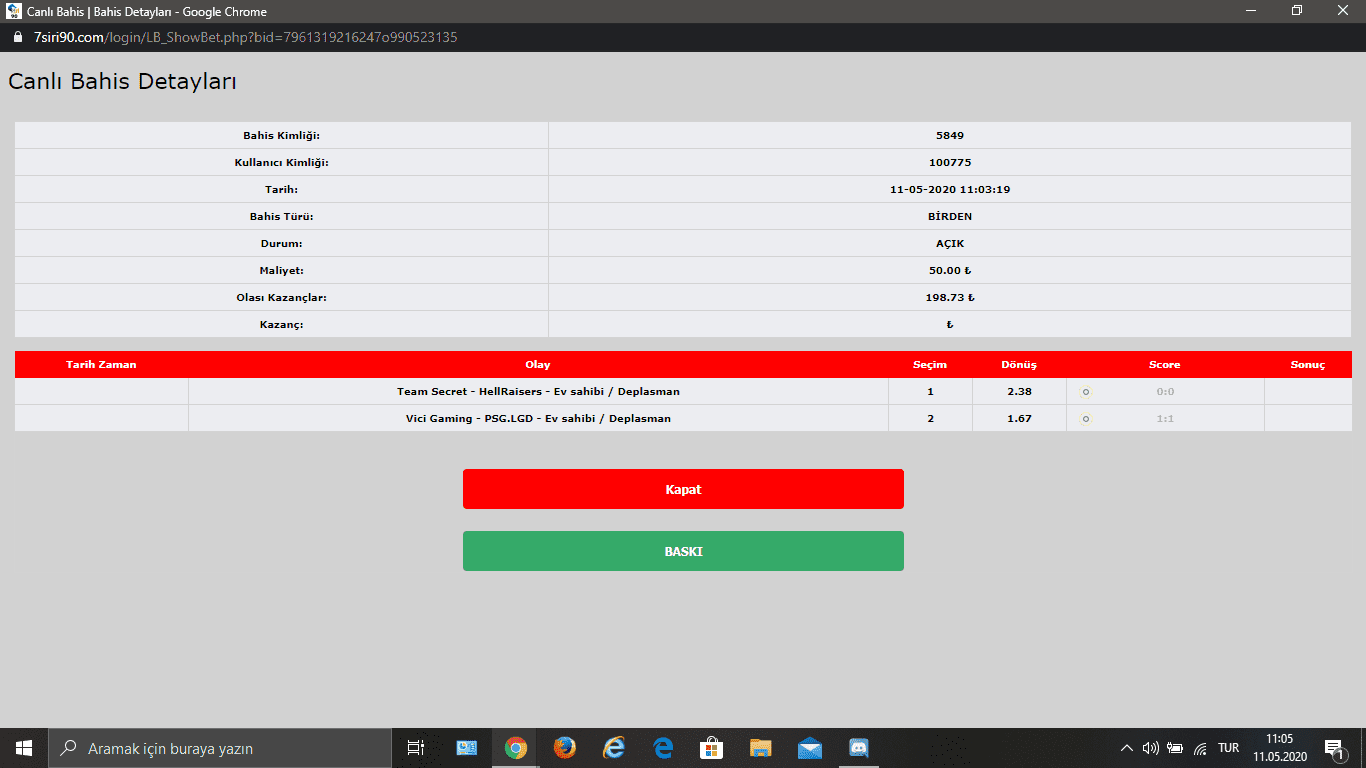Open the Action Center notifications icon
The image size is (1366, 768).
tap(1334, 748)
